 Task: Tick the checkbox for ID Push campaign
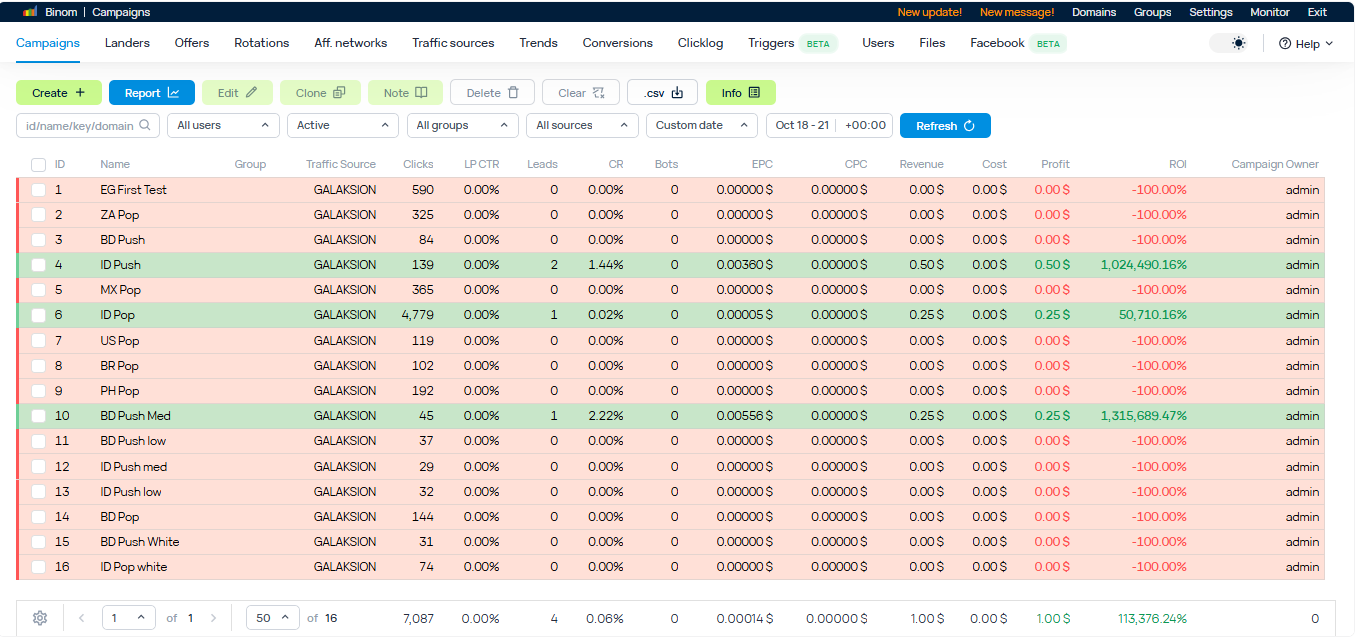(x=38, y=265)
